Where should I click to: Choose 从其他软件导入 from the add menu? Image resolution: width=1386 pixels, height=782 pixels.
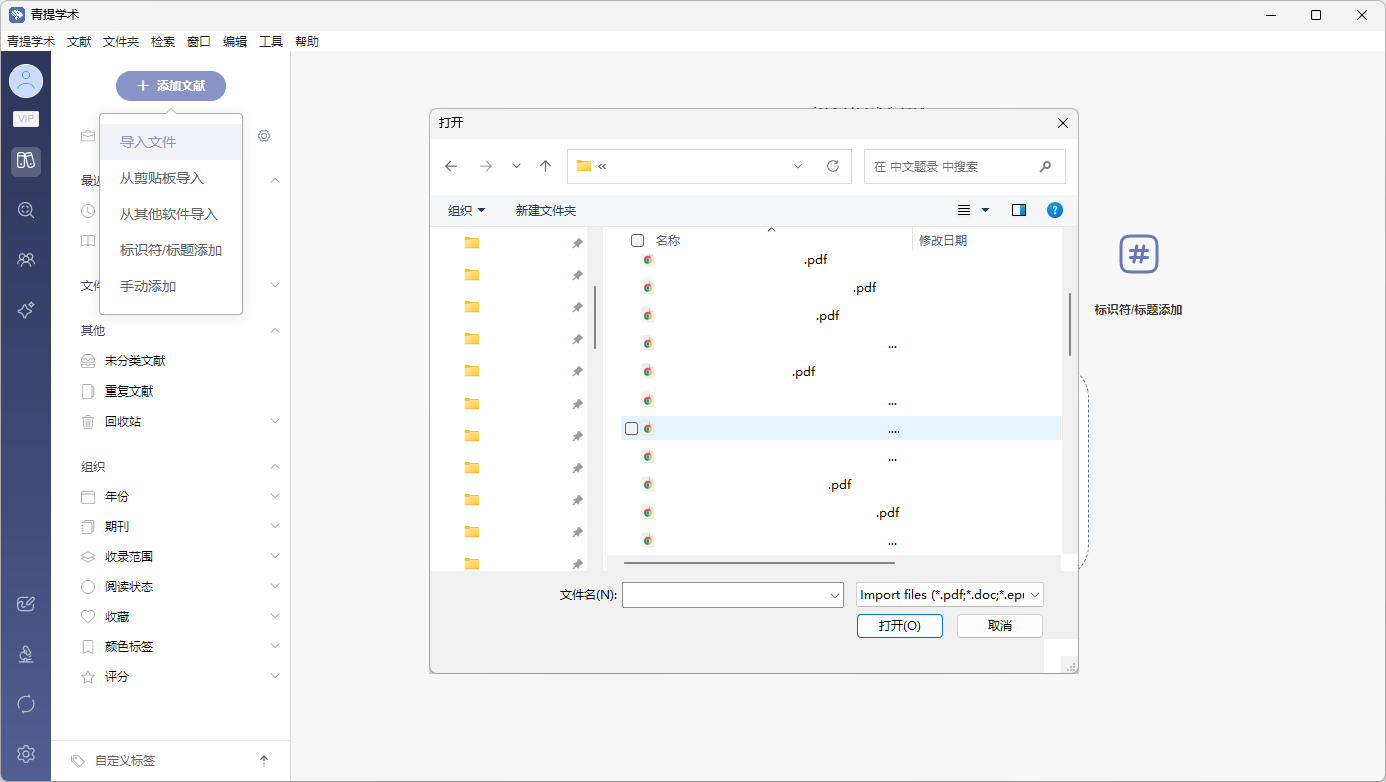point(171,214)
